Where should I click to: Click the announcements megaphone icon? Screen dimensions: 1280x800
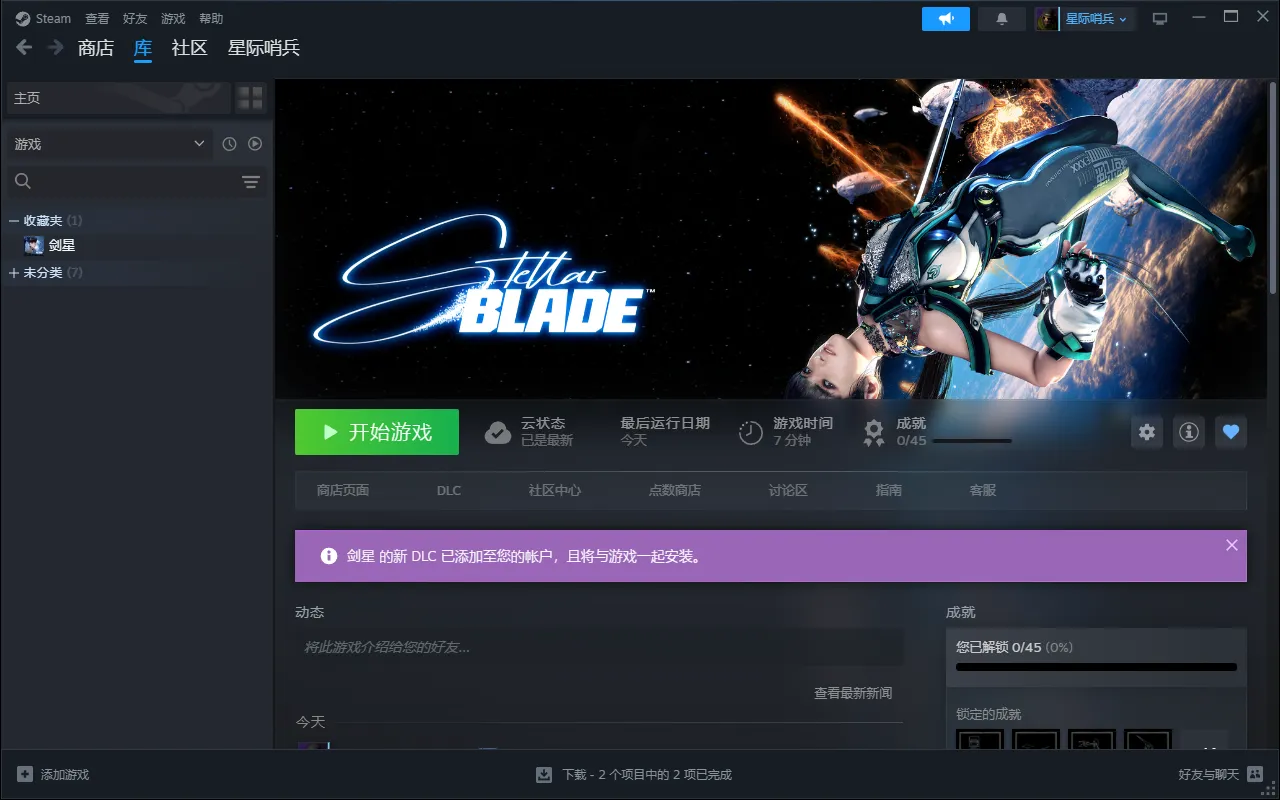point(945,19)
